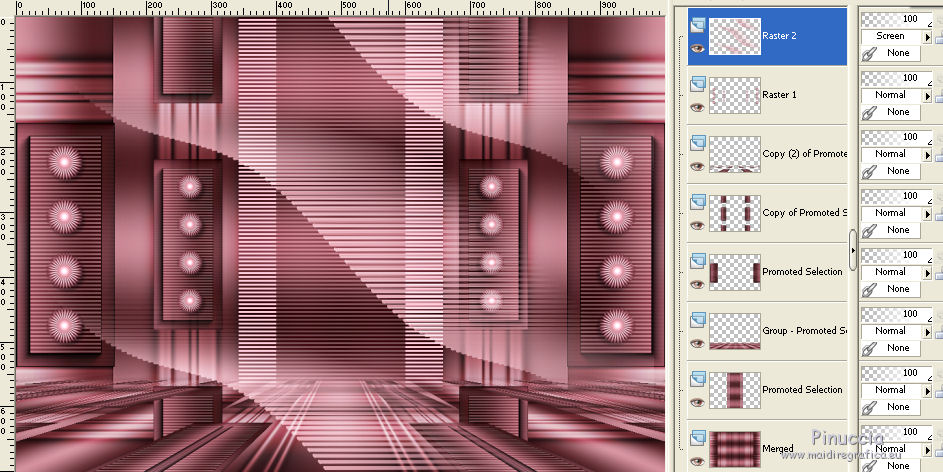
Task: Open blend mode dropdown for Group - Promoted layer
Action: coord(927,331)
